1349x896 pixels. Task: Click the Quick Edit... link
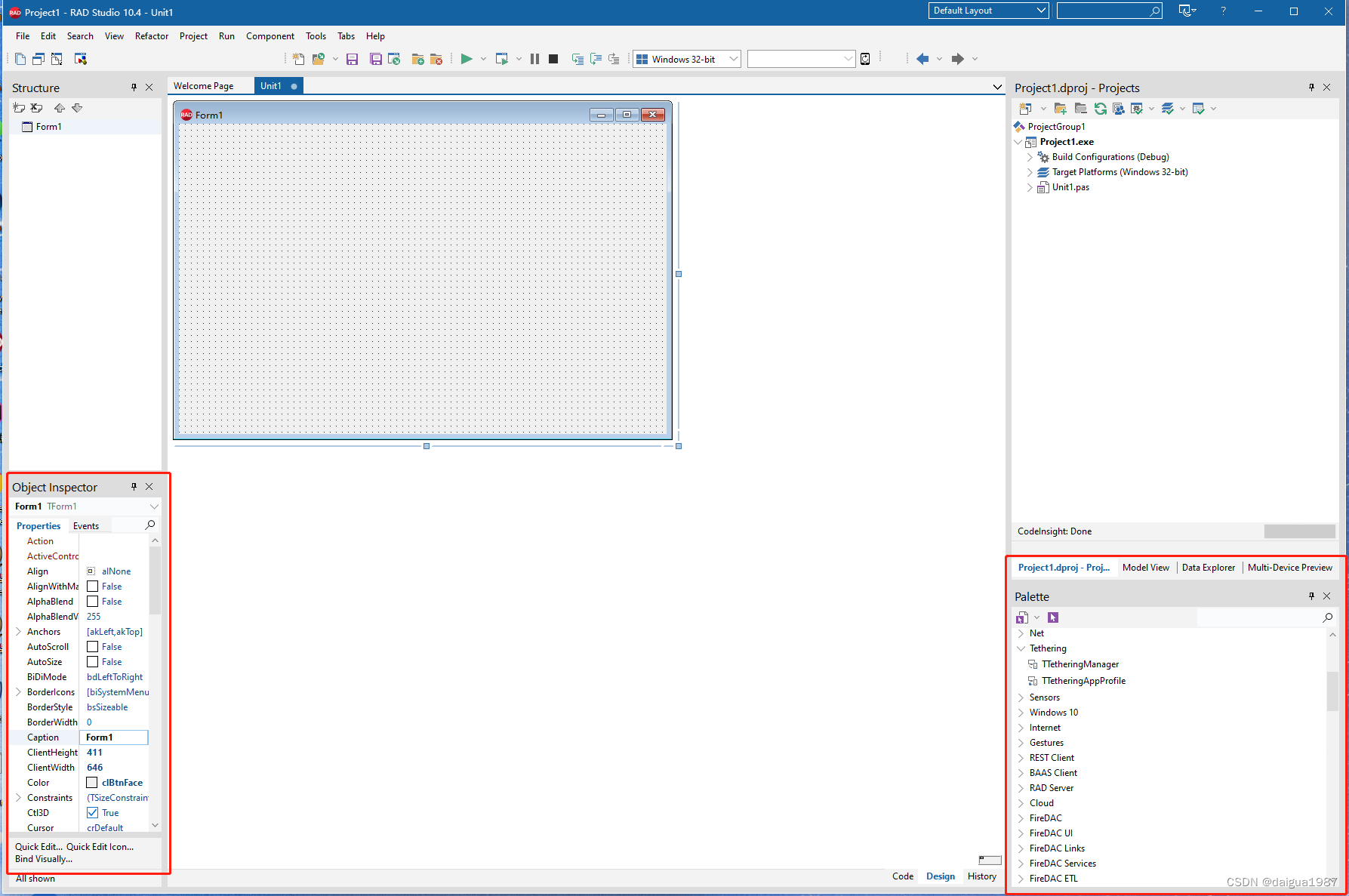click(x=38, y=847)
